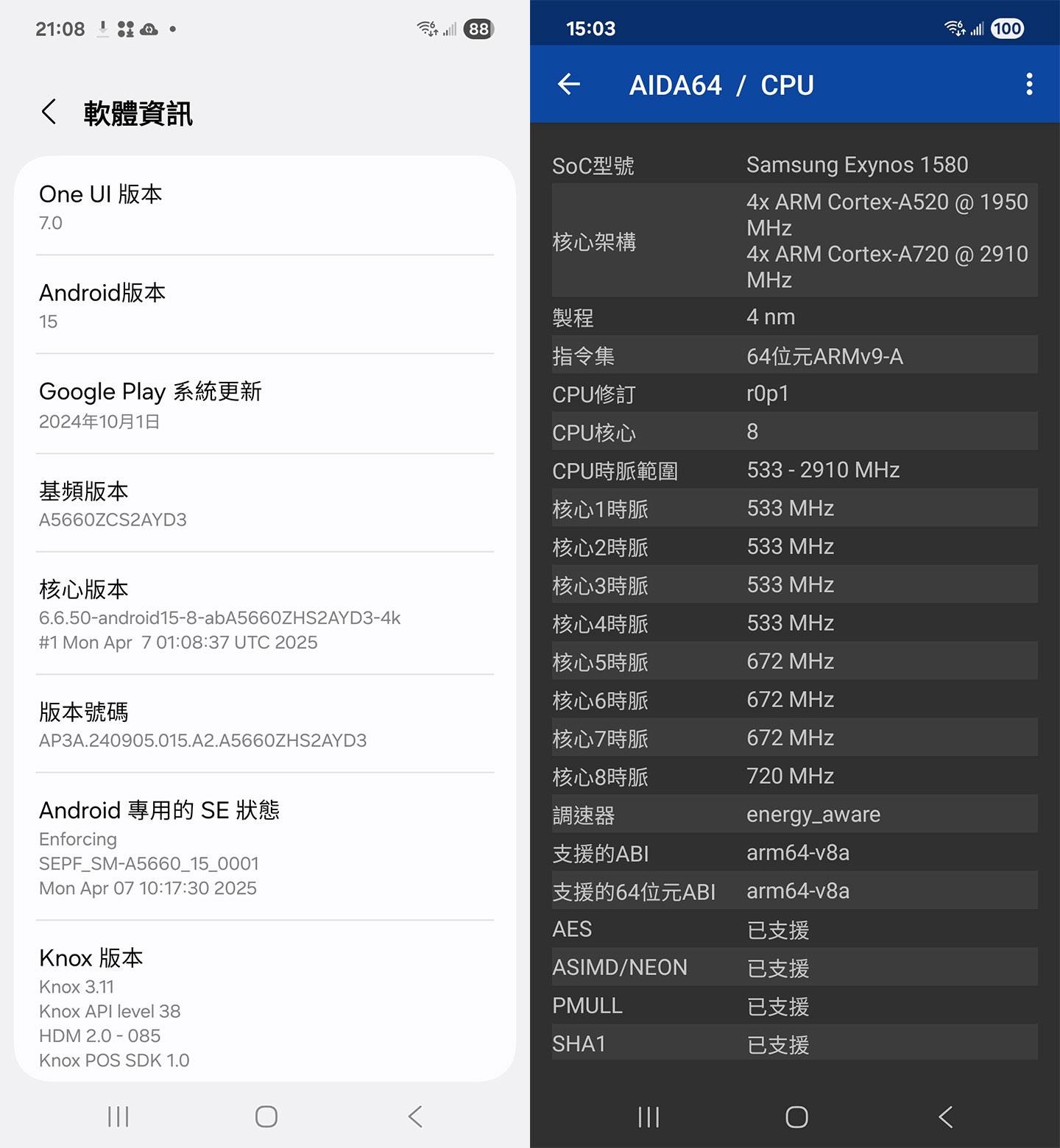The height and width of the screenshot is (1148, 1060).
Task: Tap back arrow beside 軟體資訊 title
Action: click(x=49, y=113)
